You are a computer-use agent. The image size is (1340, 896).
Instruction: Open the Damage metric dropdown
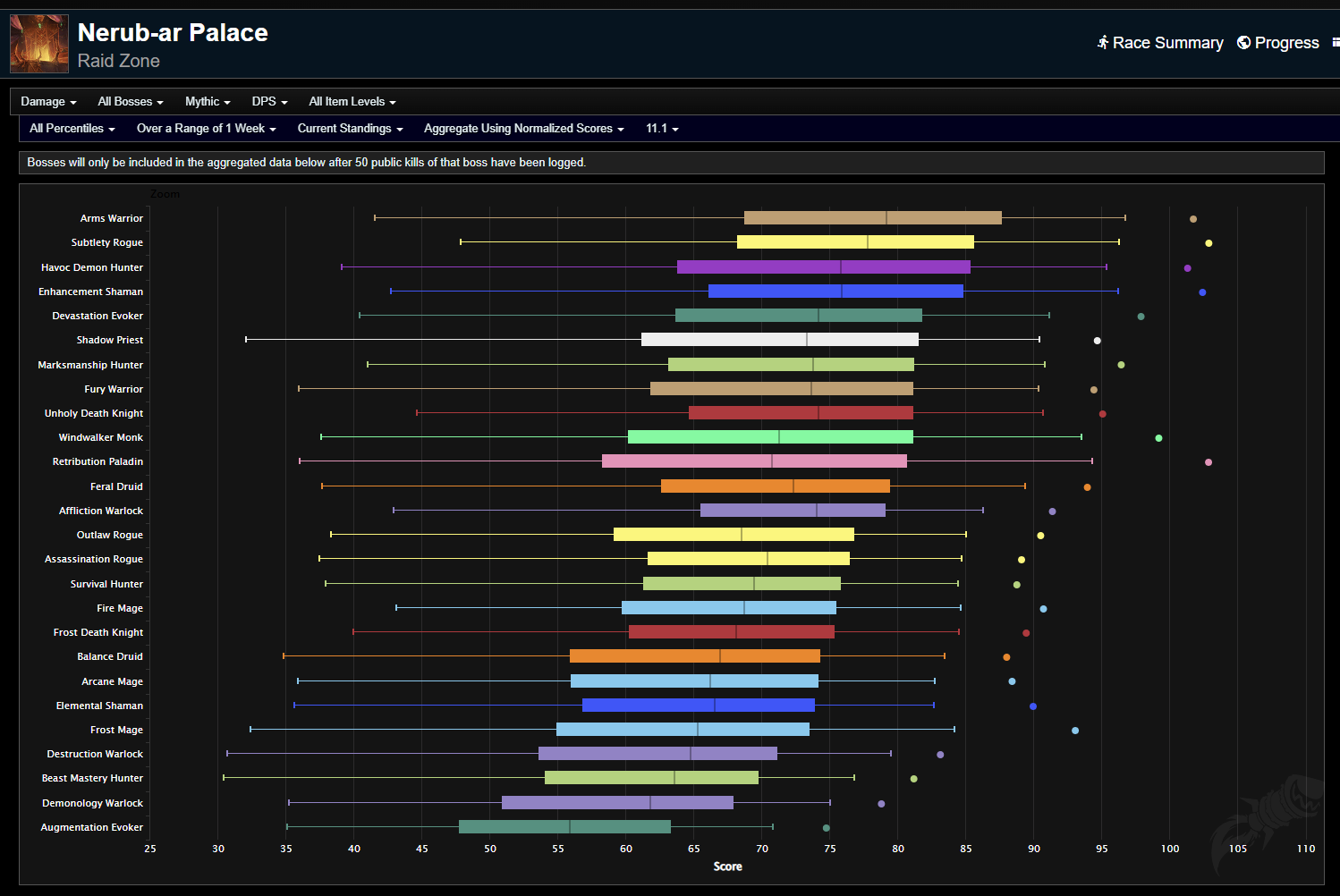(x=48, y=102)
